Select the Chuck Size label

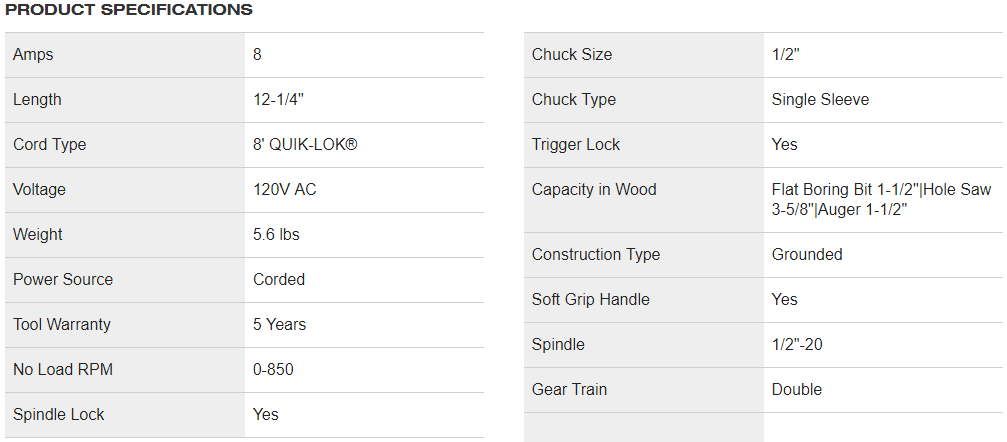coord(572,55)
